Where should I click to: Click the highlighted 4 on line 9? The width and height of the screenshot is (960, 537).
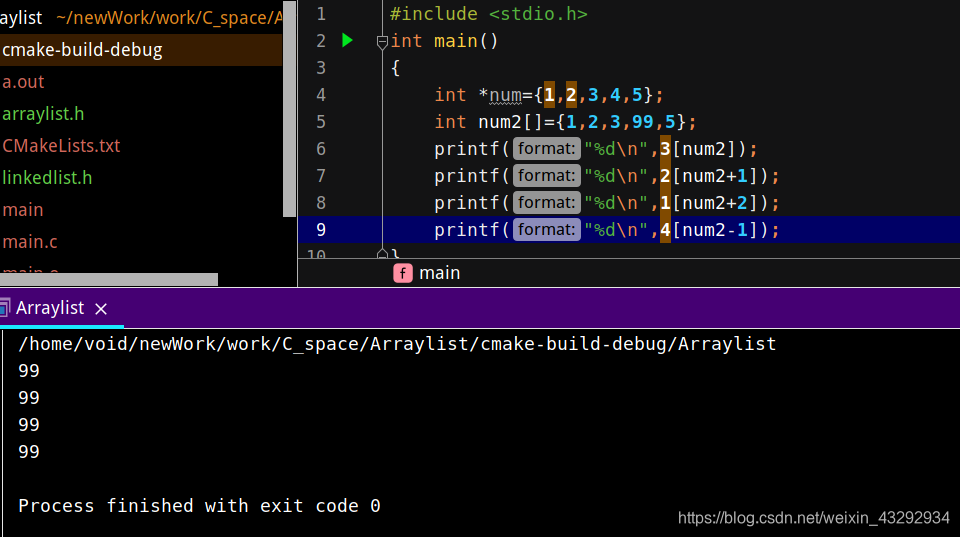(665, 230)
